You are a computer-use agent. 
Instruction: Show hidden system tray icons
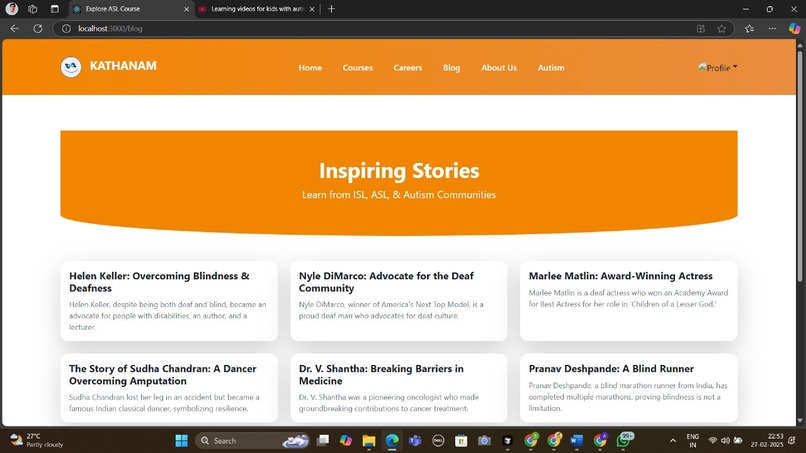pyautogui.click(x=672, y=441)
